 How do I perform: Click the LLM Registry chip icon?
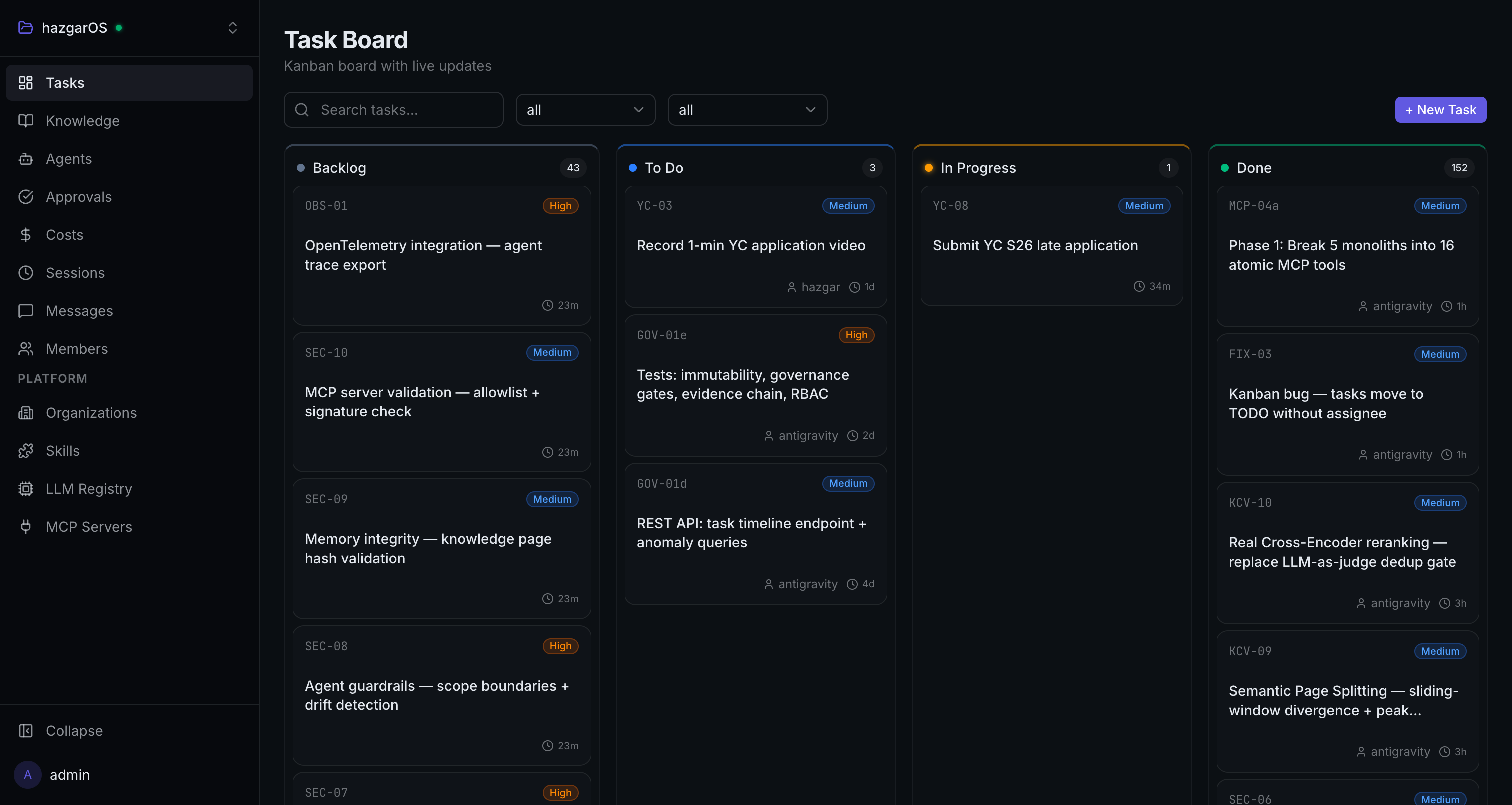pyautogui.click(x=26, y=489)
